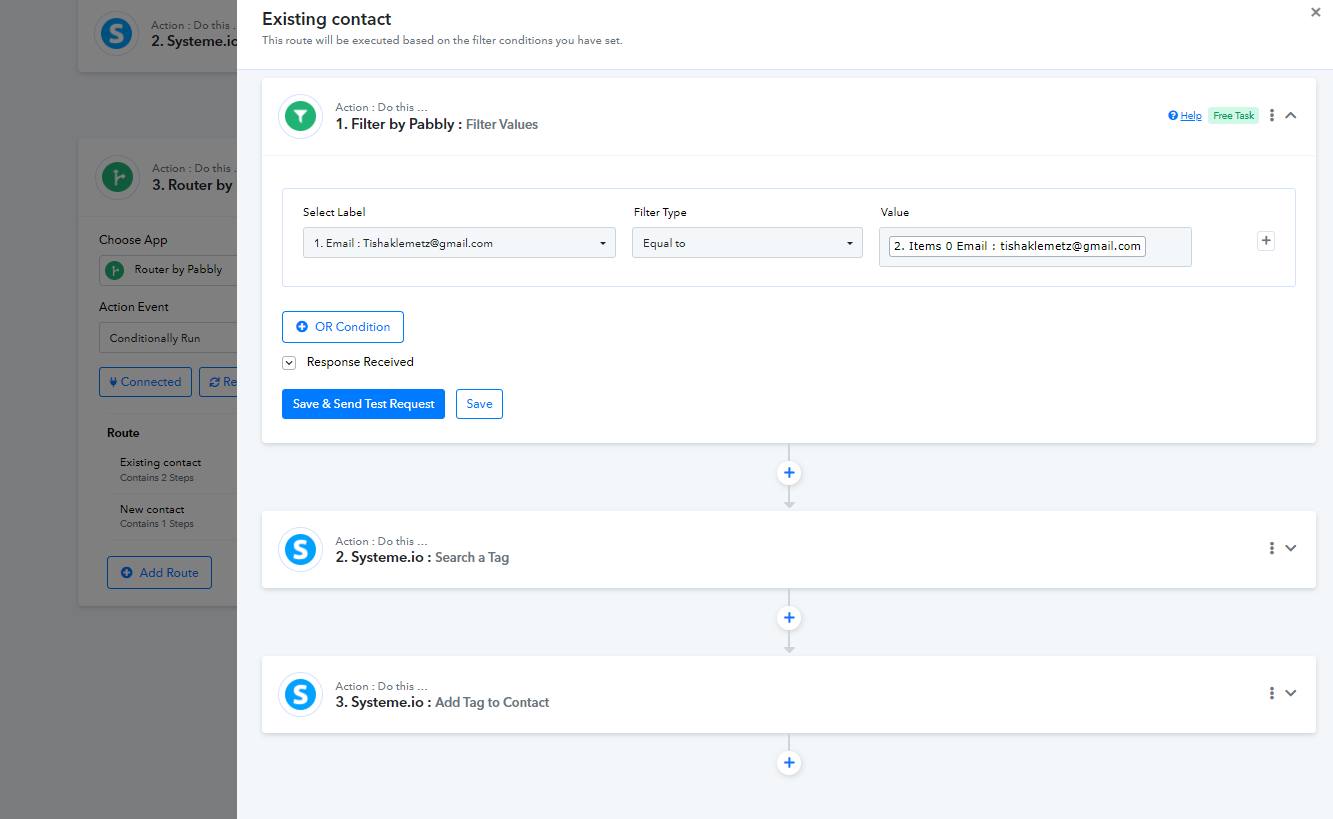Click the Systeme.io icon for Search a Tag
Viewport: 1333px width, 819px height.
(x=300, y=549)
